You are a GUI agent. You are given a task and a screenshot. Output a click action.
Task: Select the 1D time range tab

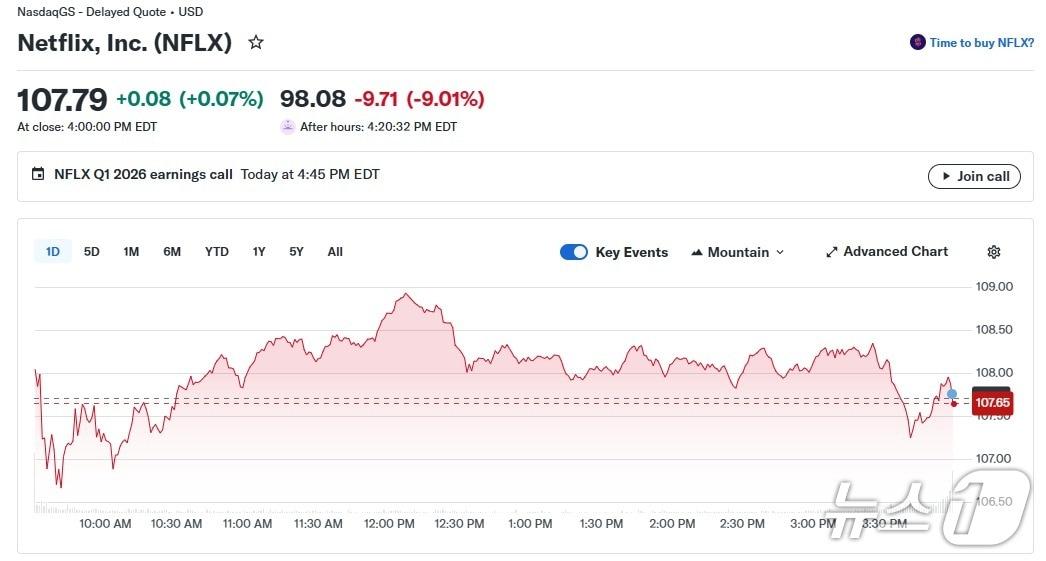[x=52, y=252]
